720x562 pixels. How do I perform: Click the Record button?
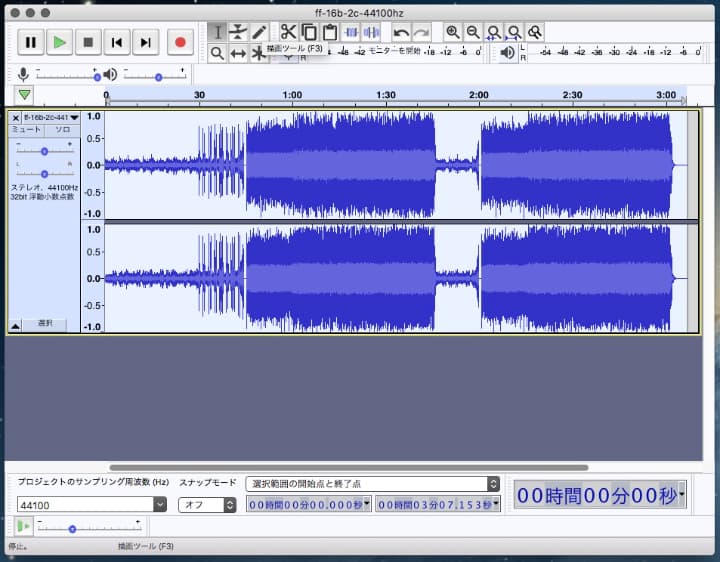pos(180,42)
